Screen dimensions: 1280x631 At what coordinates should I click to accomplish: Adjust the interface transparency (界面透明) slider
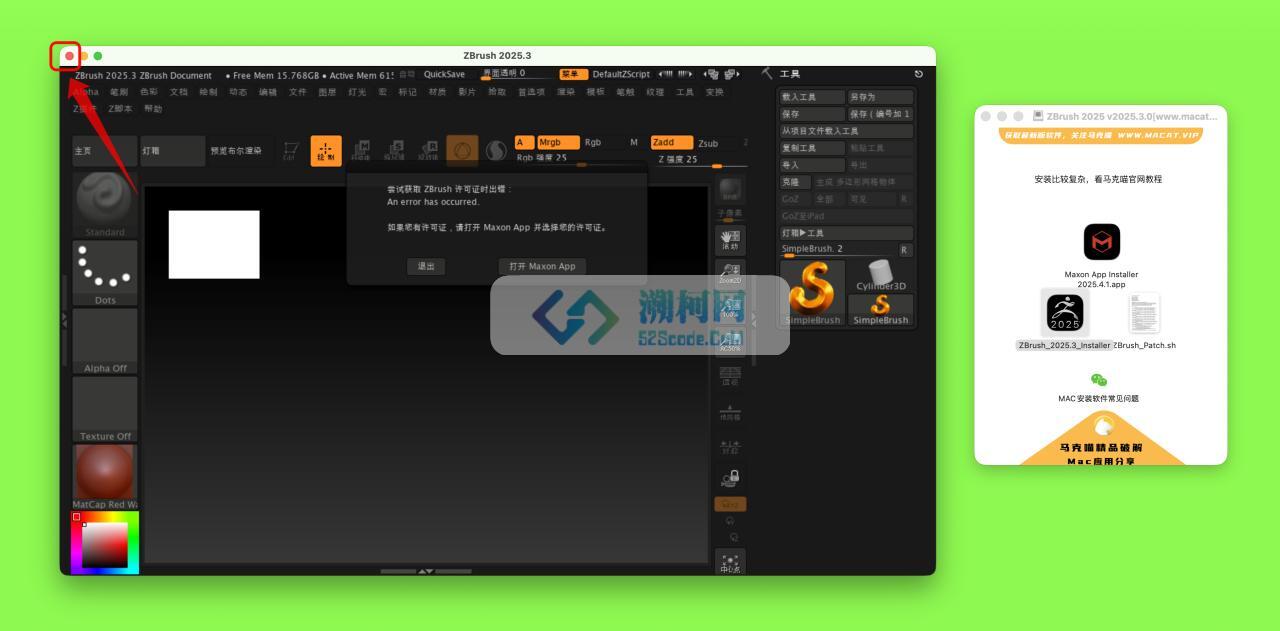[x=517, y=74]
